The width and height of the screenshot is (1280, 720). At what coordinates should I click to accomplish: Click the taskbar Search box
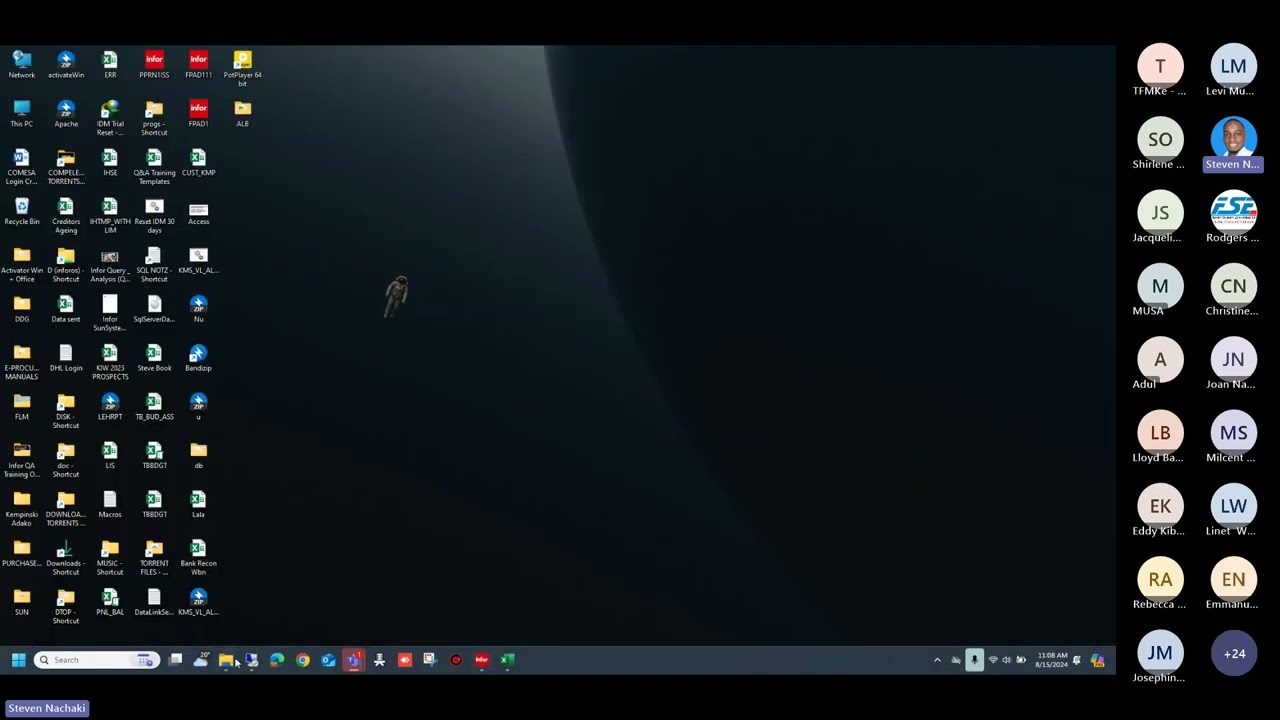point(94,660)
